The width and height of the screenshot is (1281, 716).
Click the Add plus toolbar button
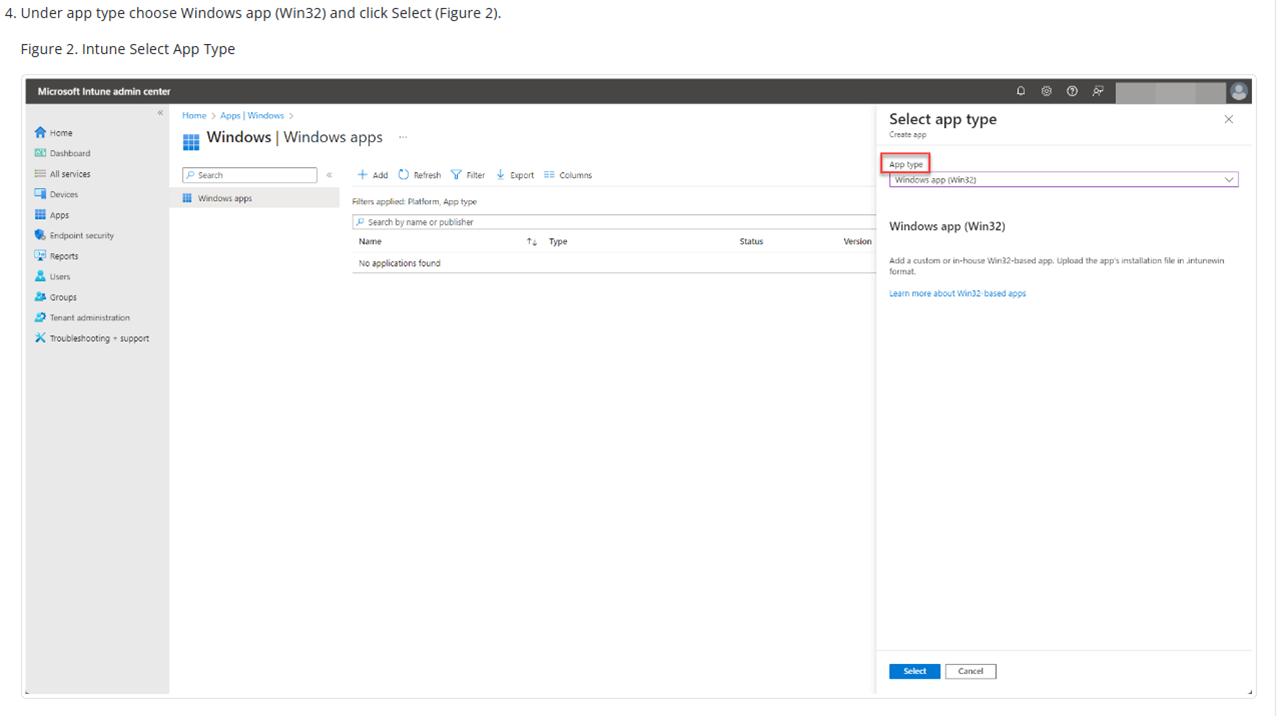click(x=373, y=175)
